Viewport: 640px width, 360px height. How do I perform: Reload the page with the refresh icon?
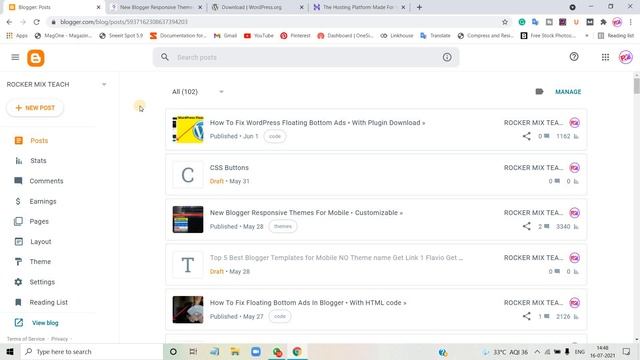click(37, 22)
